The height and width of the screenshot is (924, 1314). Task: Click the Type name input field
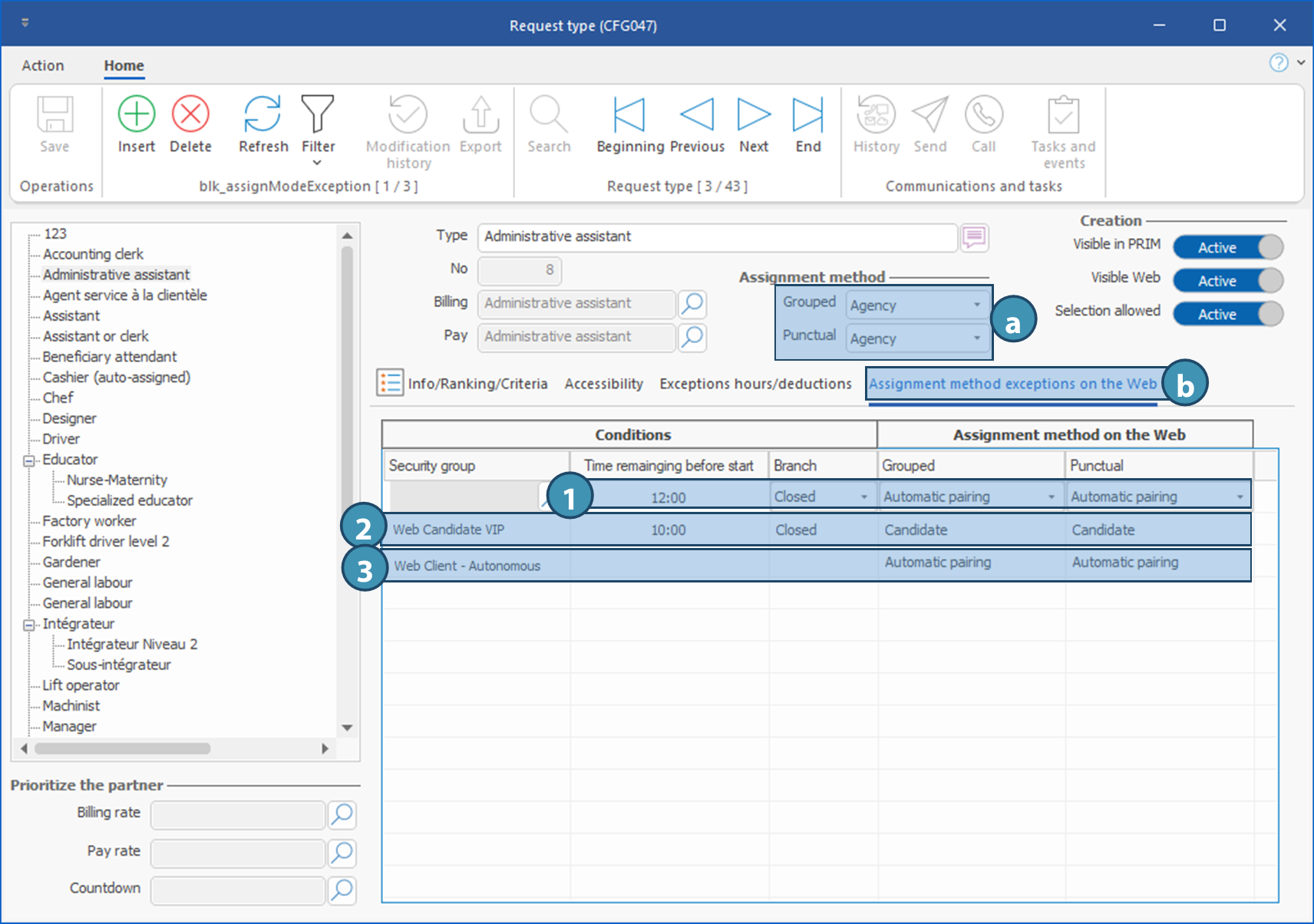(717, 237)
